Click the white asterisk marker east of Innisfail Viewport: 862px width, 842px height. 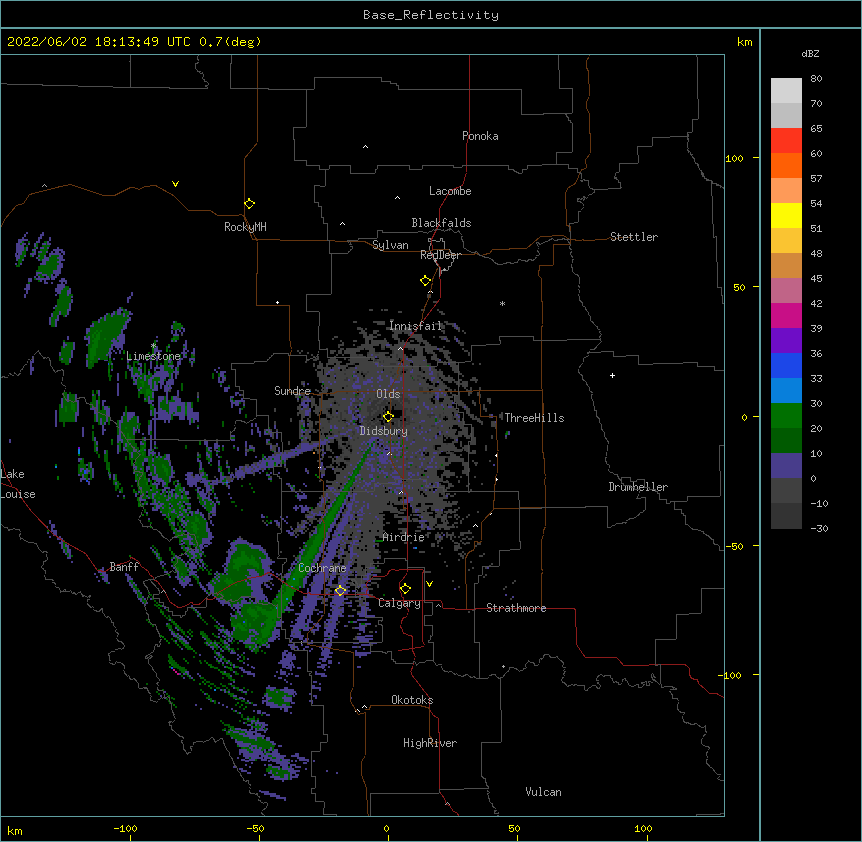502,303
